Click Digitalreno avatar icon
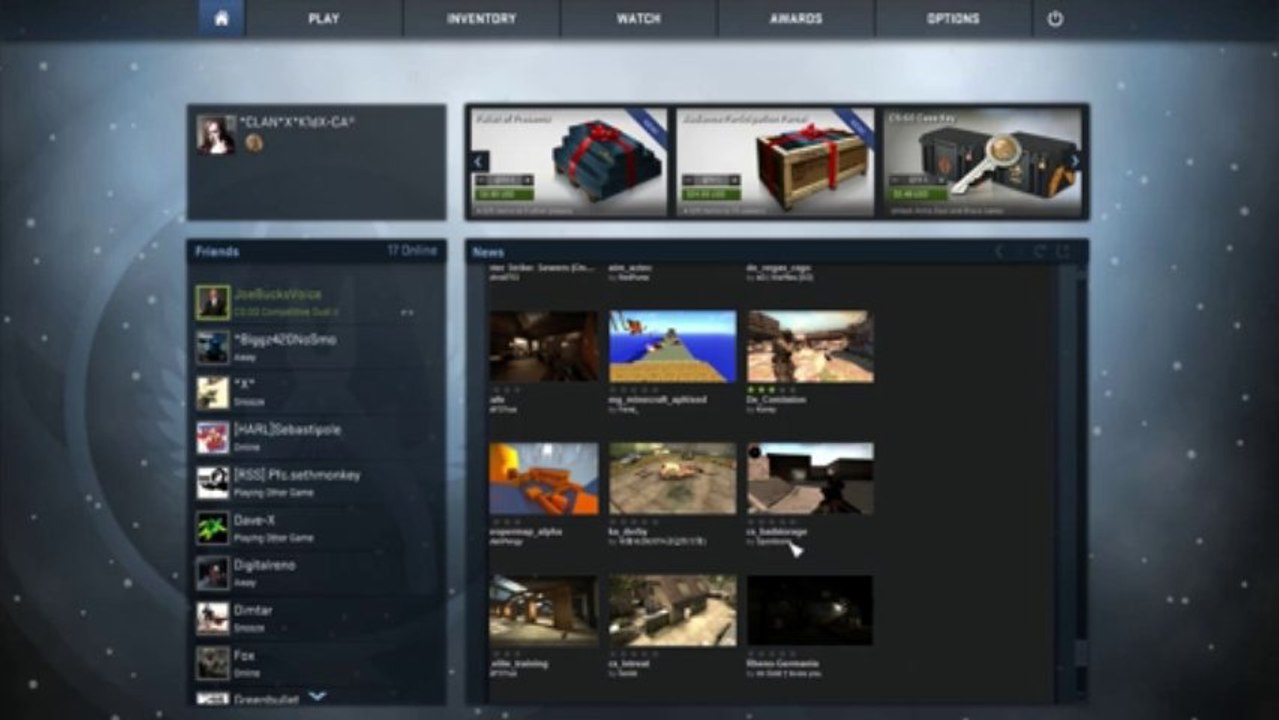Screen dimensions: 1279x720 (212, 573)
